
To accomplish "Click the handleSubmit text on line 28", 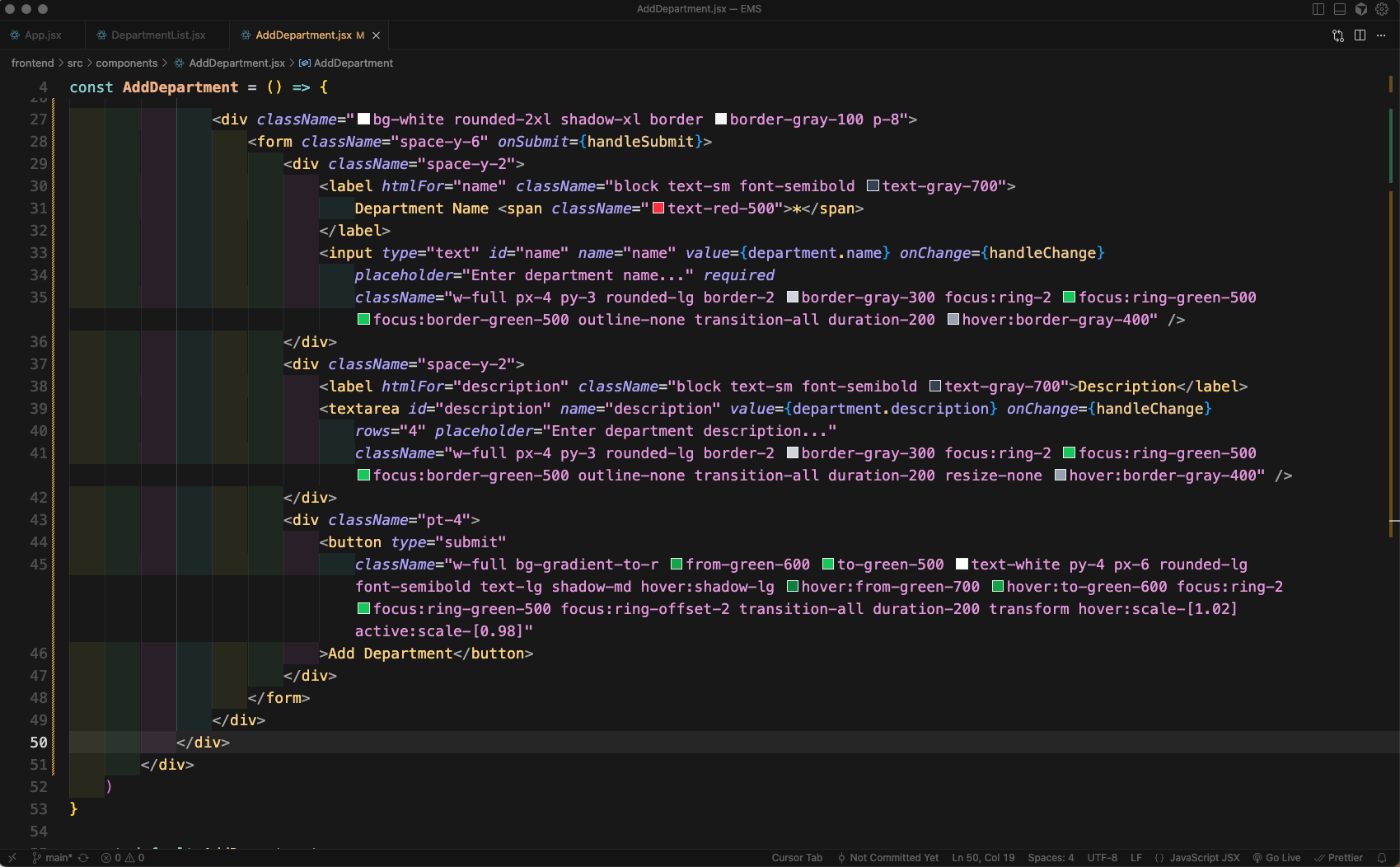I will 640,142.
